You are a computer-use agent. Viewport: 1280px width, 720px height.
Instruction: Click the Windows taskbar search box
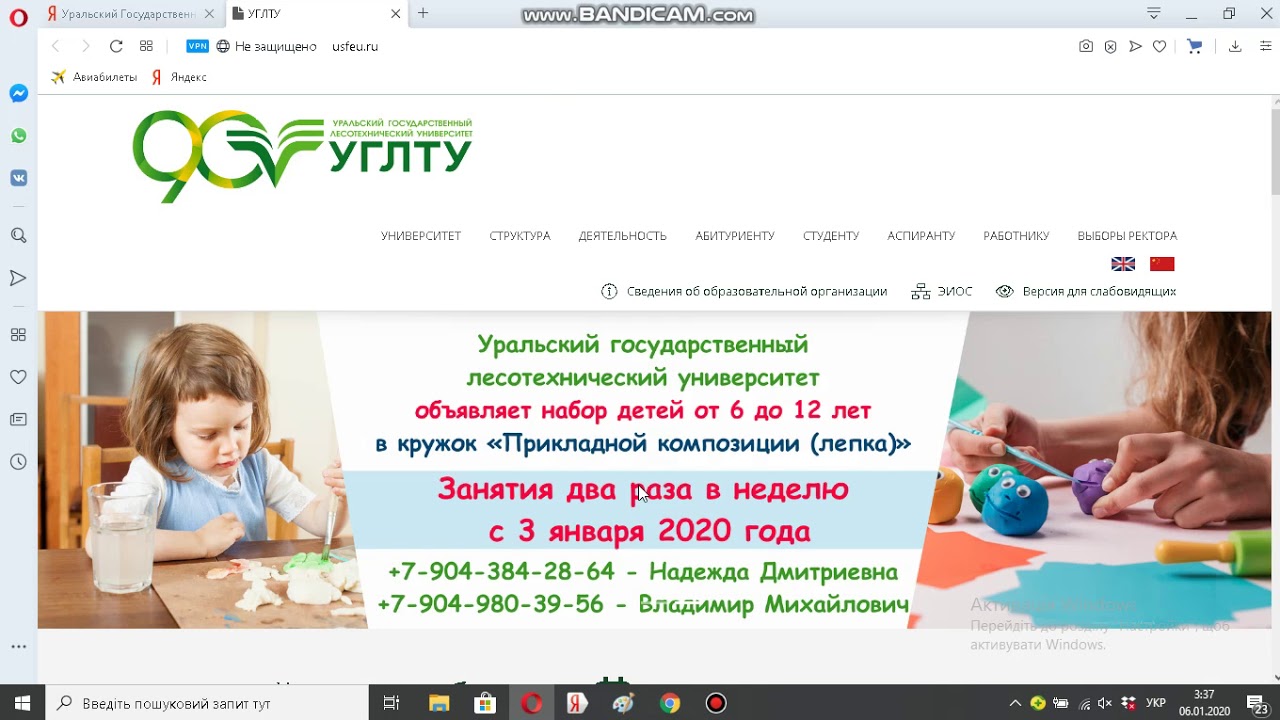pyautogui.click(x=207, y=703)
